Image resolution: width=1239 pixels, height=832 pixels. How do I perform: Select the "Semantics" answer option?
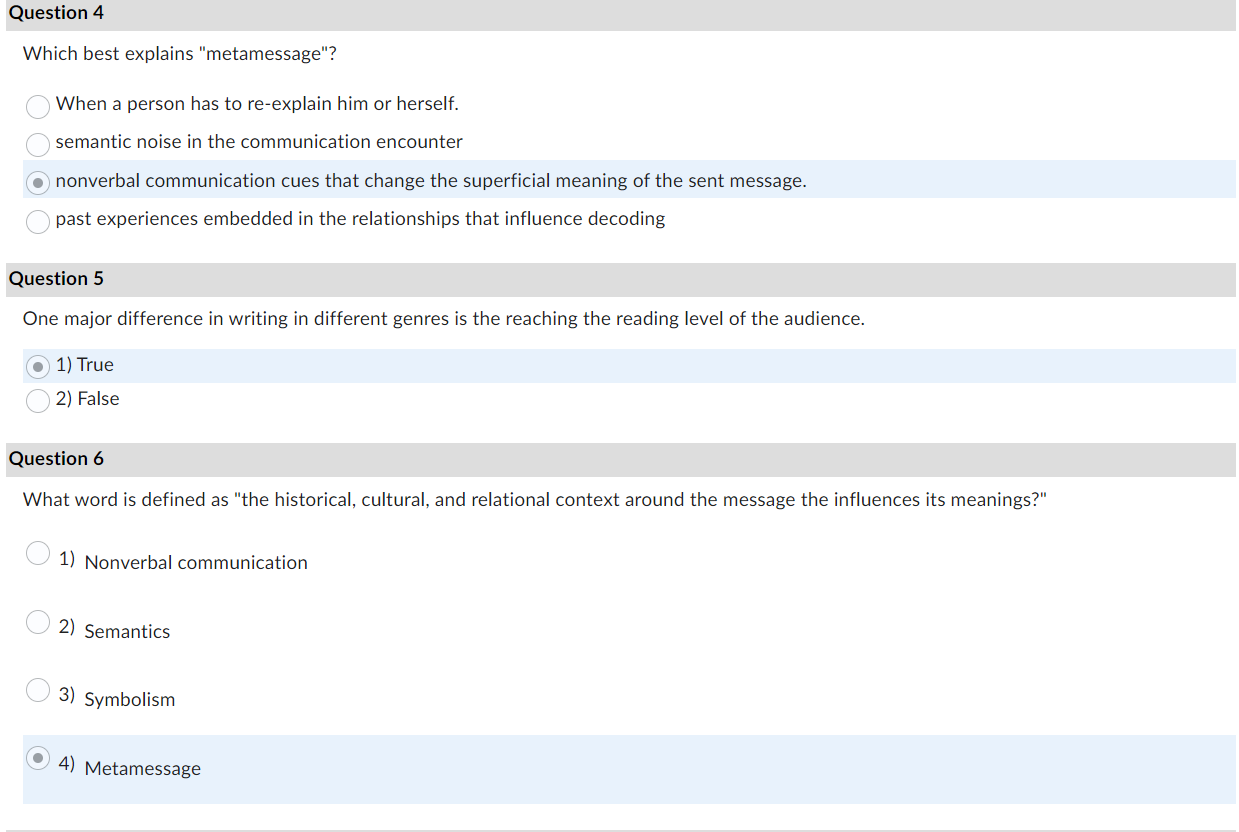click(x=38, y=621)
